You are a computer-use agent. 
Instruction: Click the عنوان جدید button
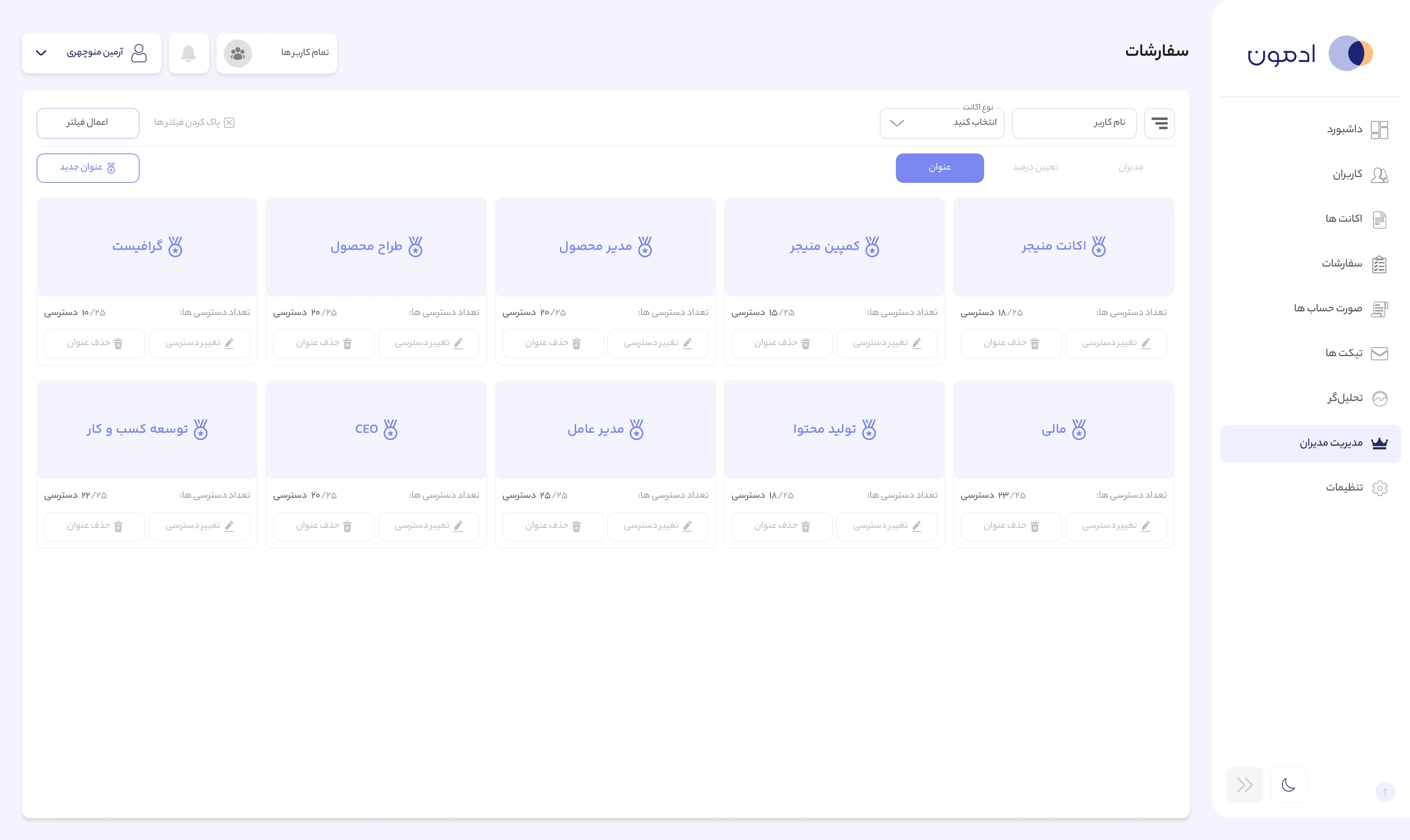pyautogui.click(x=88, y=168)
